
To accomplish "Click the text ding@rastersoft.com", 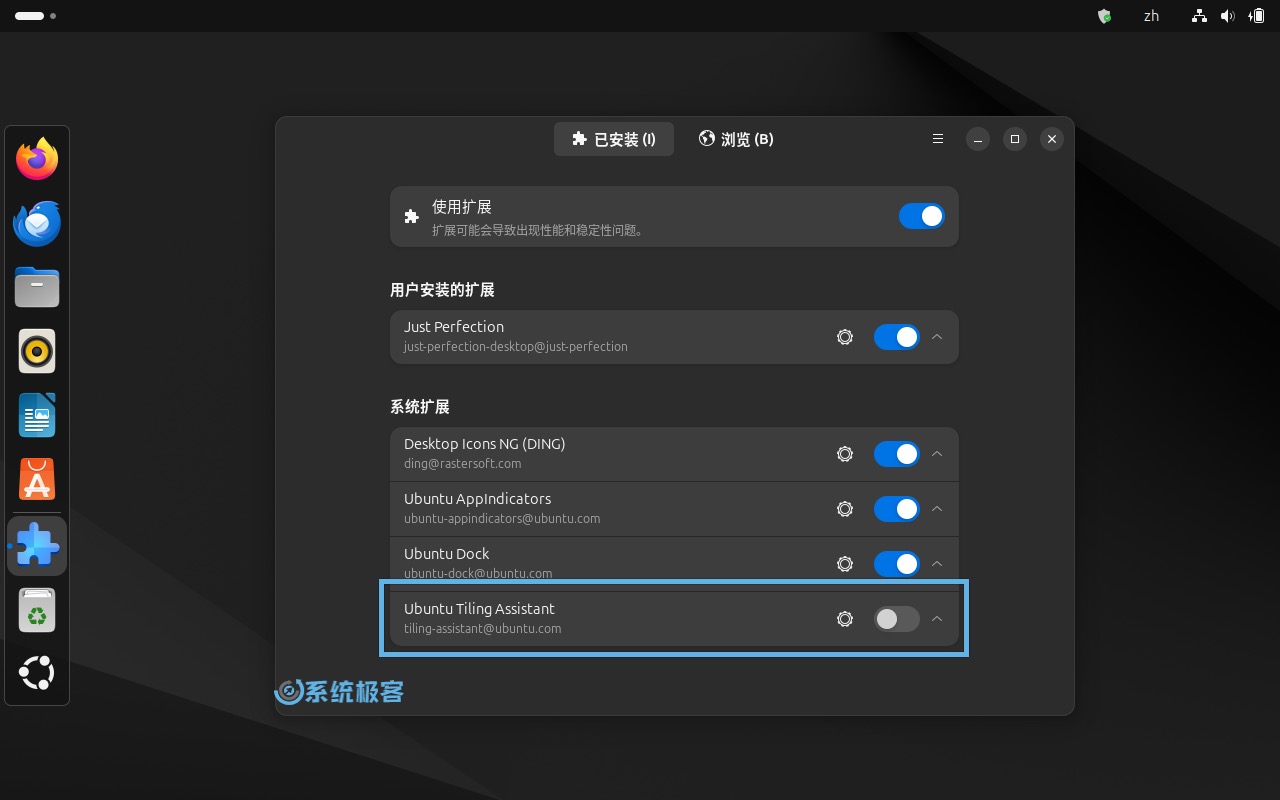I will pyautogui.click(x=463, y=464).
